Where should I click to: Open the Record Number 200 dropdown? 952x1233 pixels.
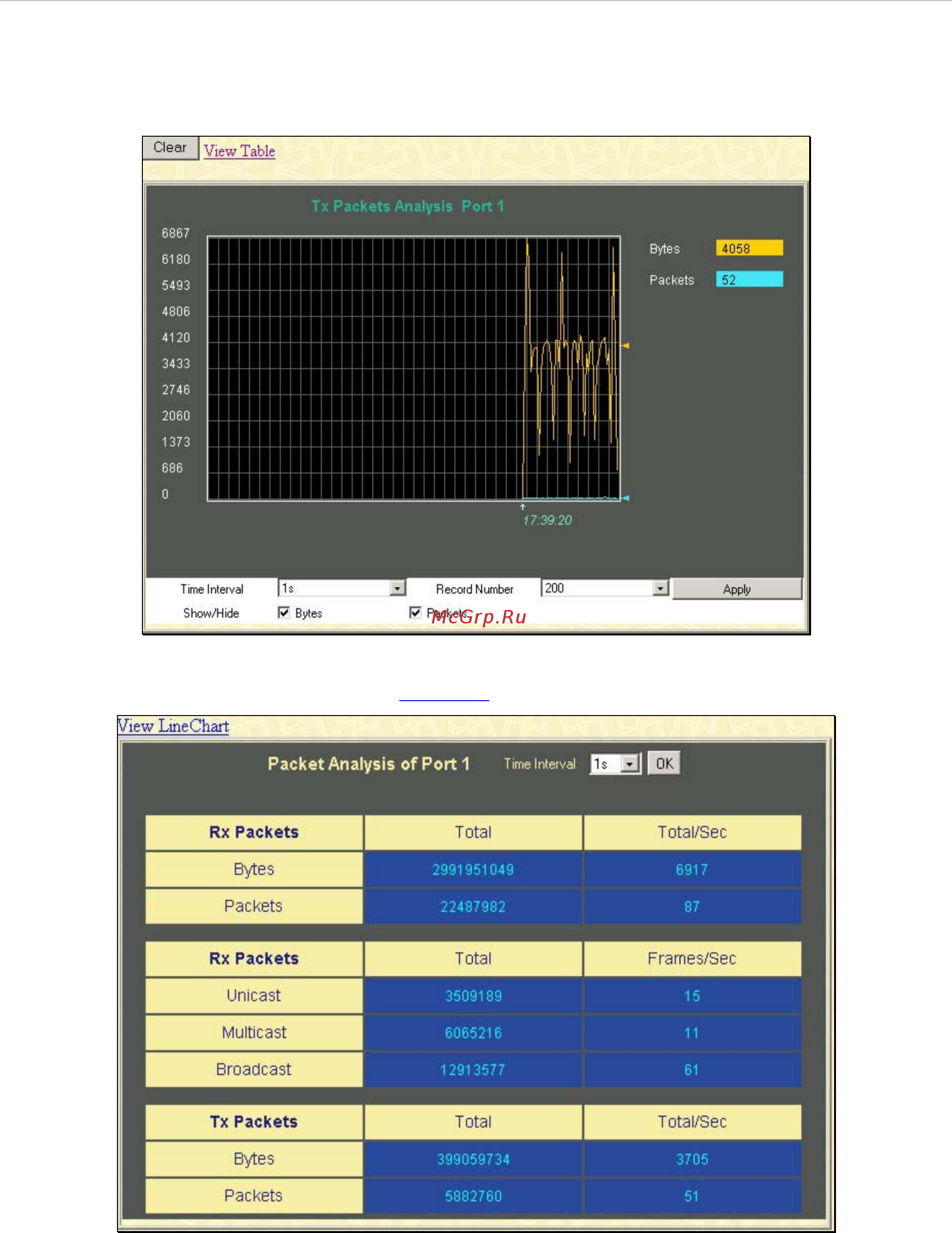click(605, 588)
